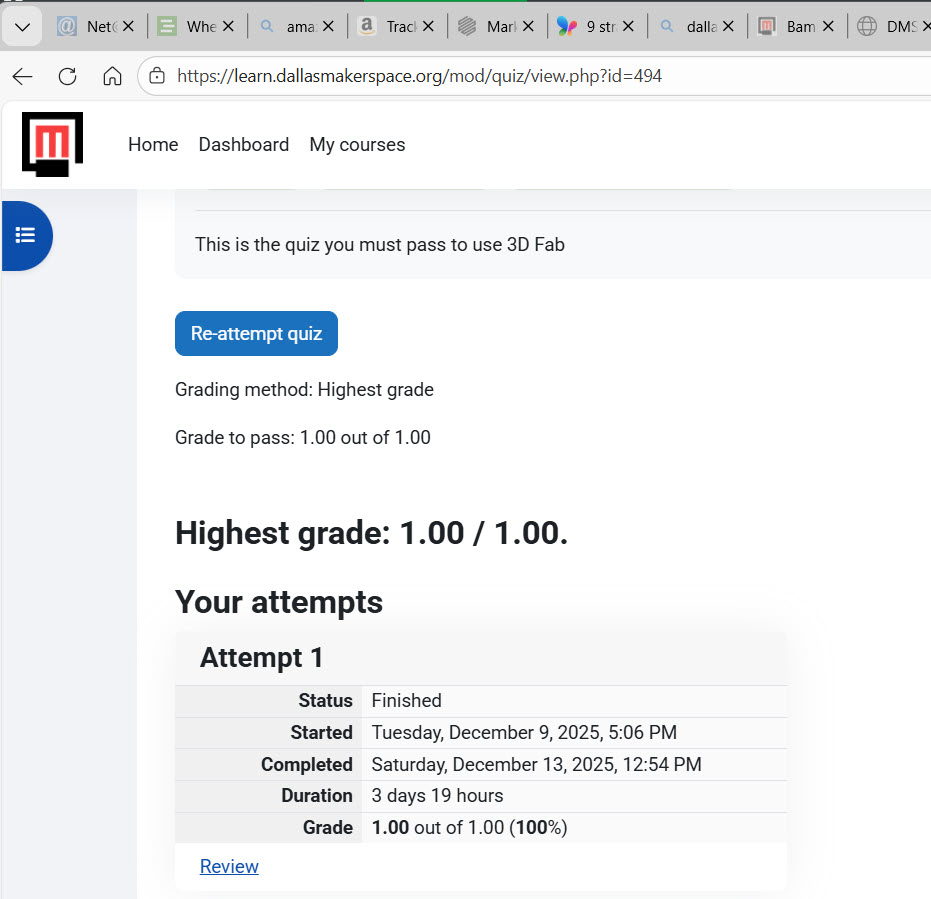Open the browser home page
Viewport: 931px width, 899px height.
click(112, 77)
